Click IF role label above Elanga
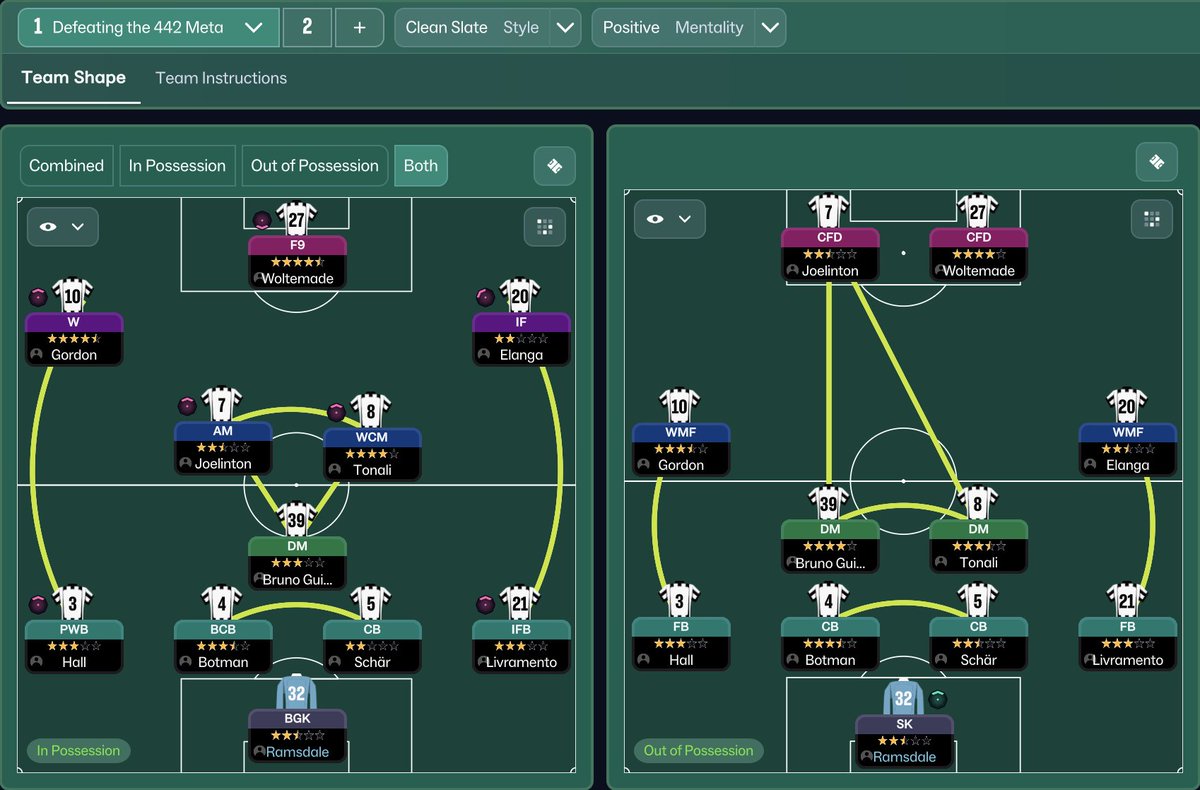This screenshot has width=1200, height=790. coord(521,322)
